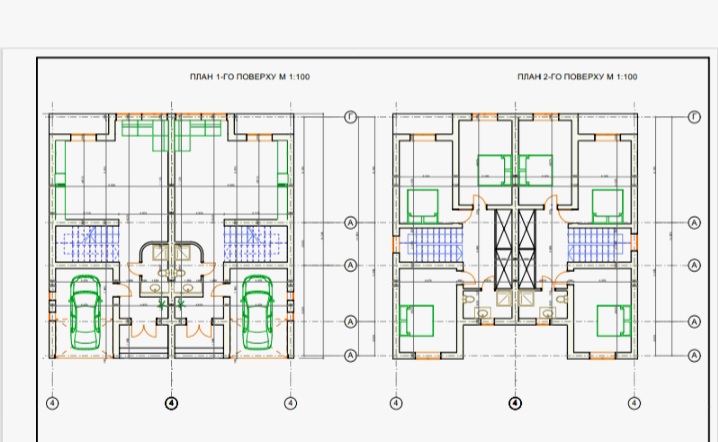The height and width of the screenshot is (442, 718).
Task: Click the bottom-left axis bubble under first floor plan
Action: [52, 403]
